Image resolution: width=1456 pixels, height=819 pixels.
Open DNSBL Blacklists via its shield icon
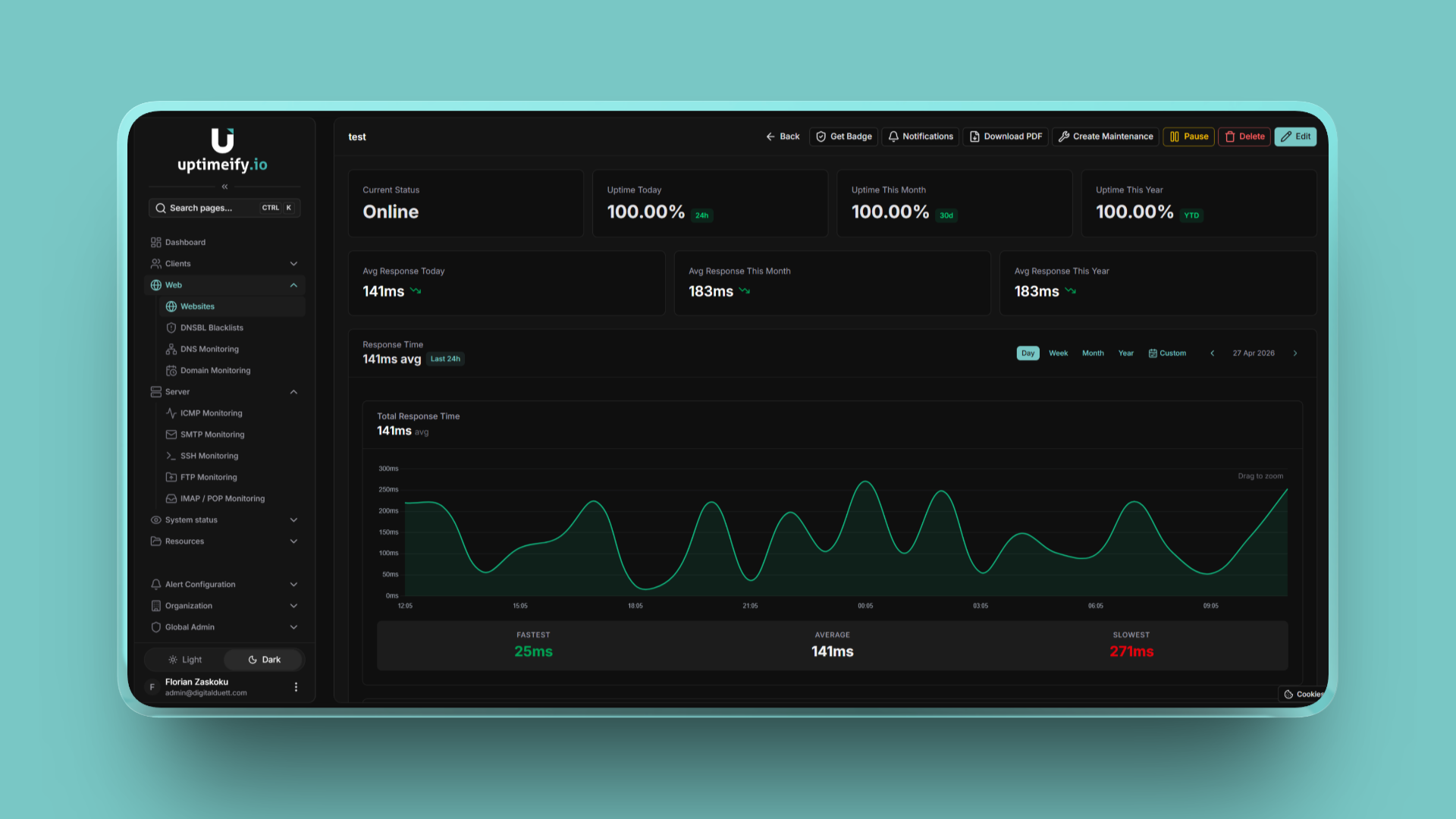171,328
